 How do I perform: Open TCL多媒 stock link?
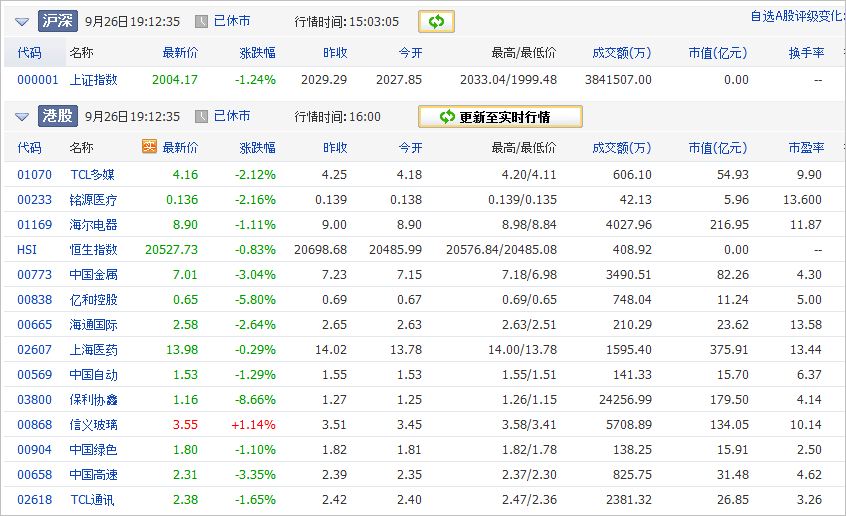[x=92, y=175]
